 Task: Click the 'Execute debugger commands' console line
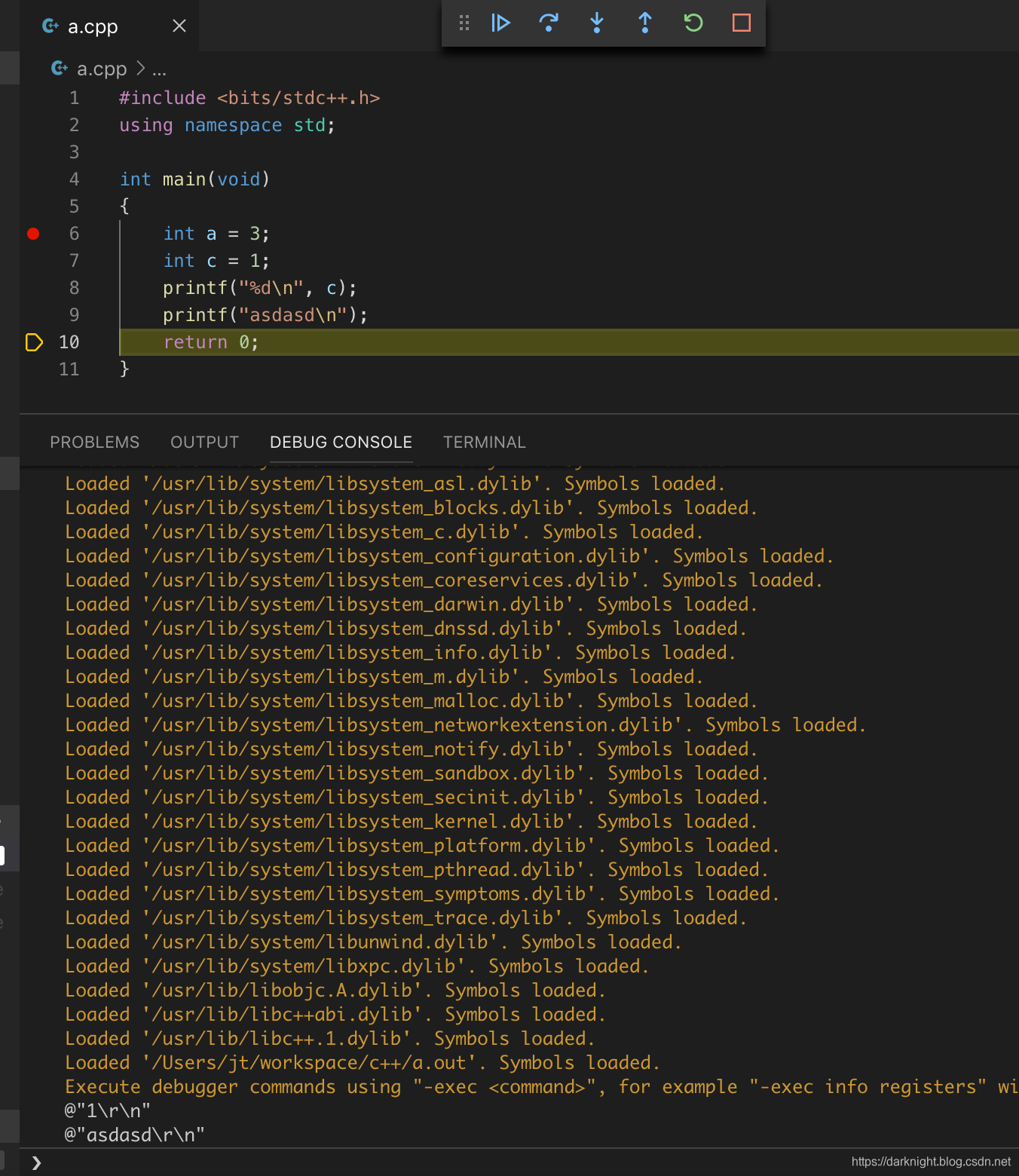(x=542, y=1087)
